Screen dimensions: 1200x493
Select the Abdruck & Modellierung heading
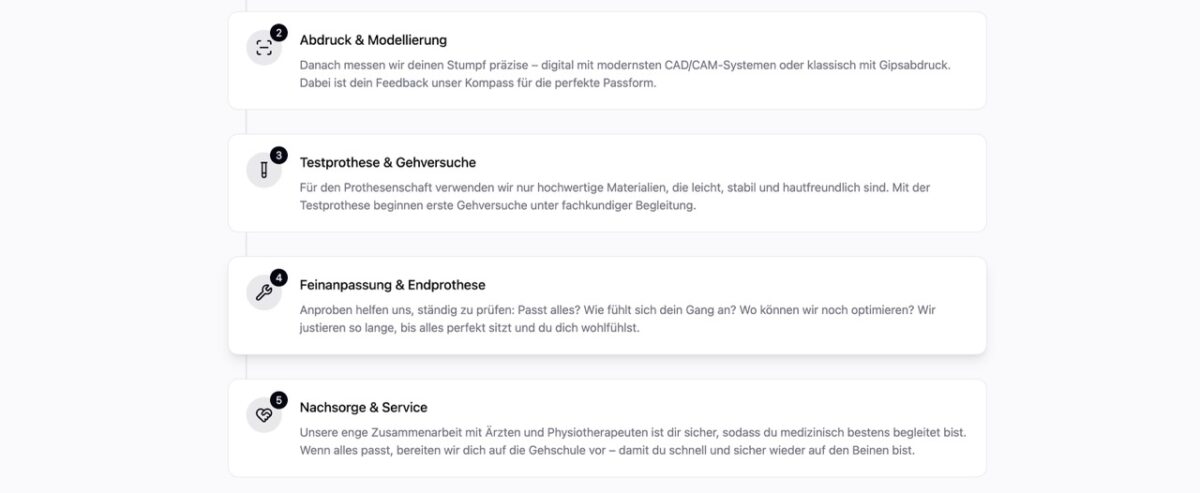[x=373, y=40]
